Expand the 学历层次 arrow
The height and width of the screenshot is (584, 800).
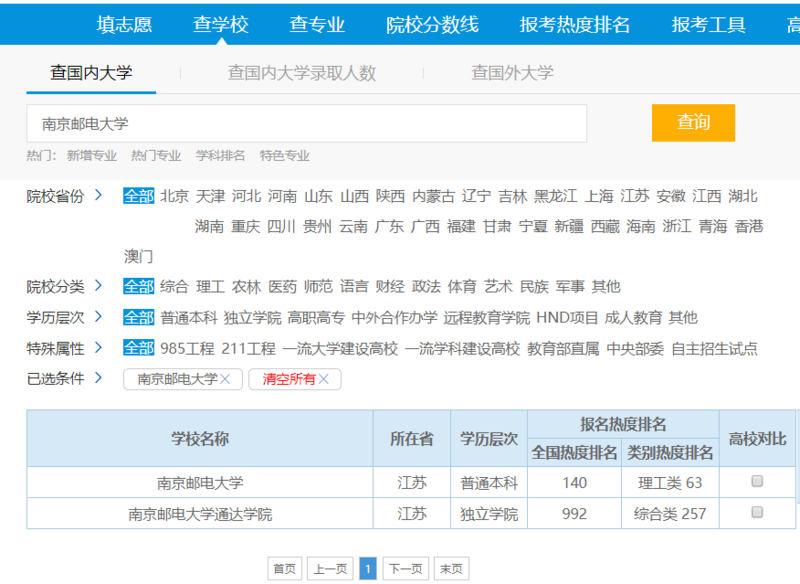pos(98,317)
